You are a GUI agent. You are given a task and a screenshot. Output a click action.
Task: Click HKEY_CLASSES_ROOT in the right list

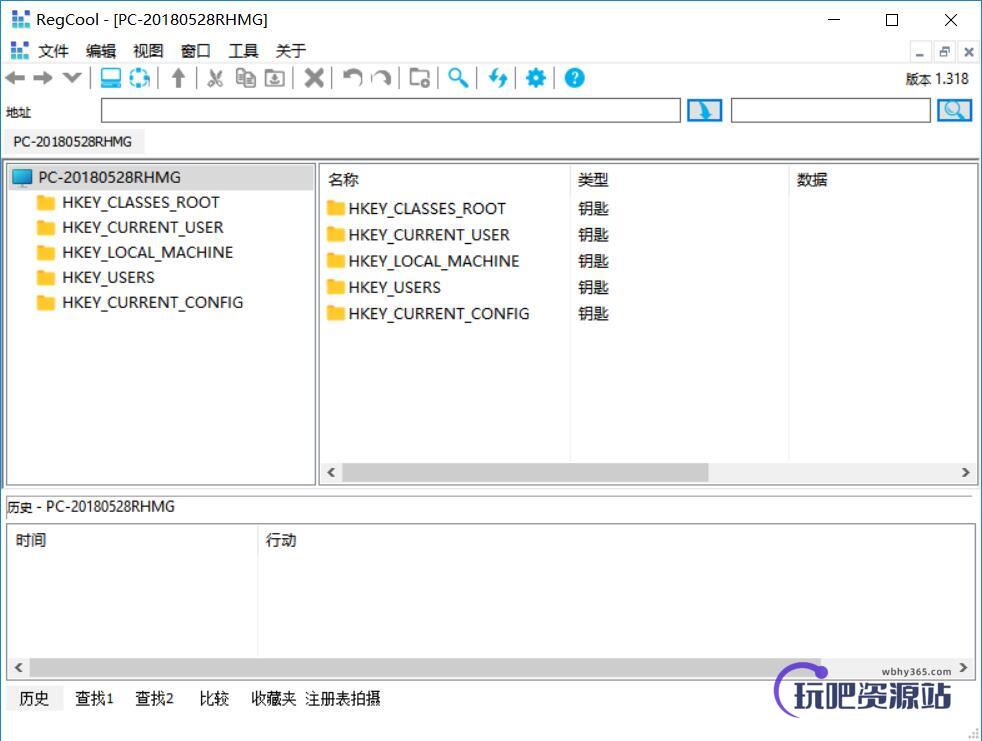pyautogui.click(x=427, y=209)
